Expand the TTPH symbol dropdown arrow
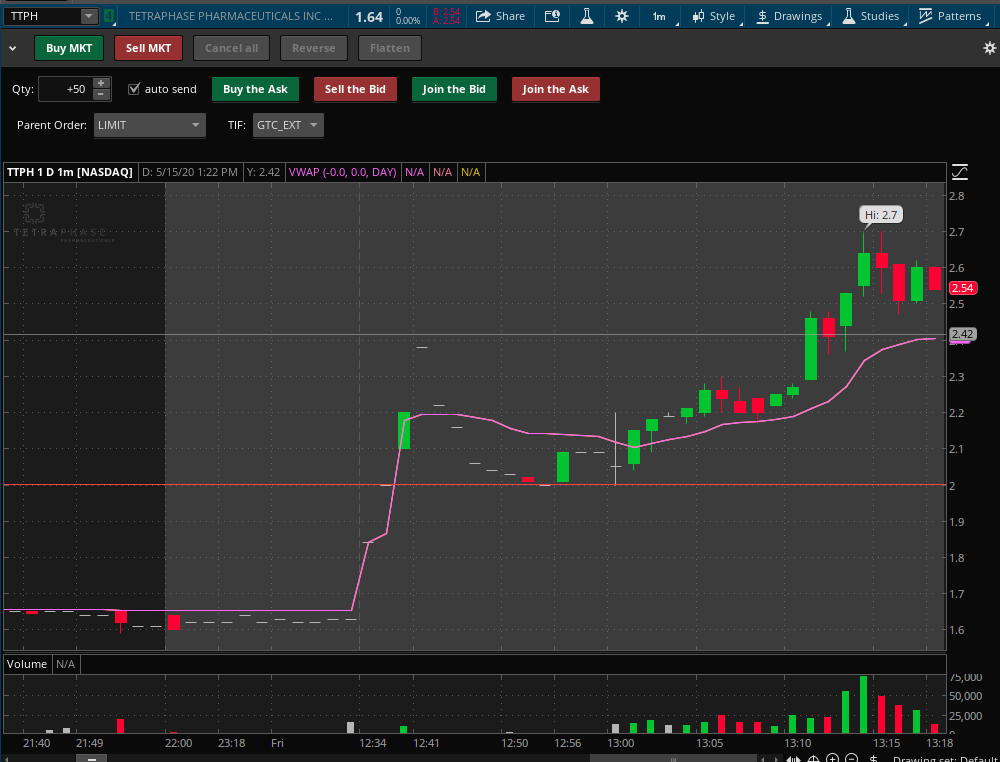Image resolution: width=1000 pixels, height=762 pixels. pyautogui.click(x=89, y=16)
